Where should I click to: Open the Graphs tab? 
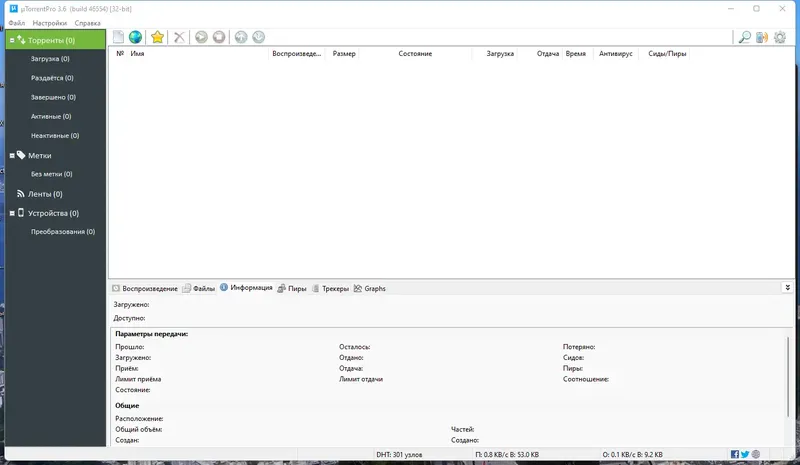coord(369,288)
